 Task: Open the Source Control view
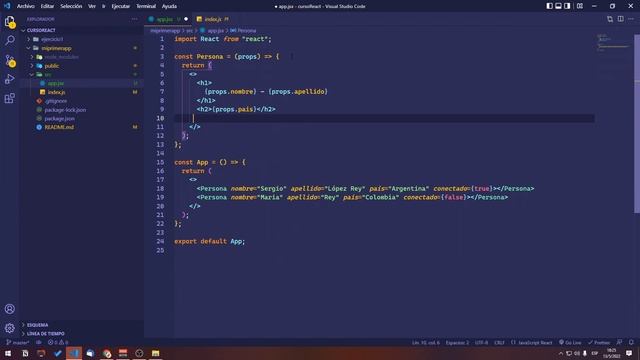tap(10, 60)
